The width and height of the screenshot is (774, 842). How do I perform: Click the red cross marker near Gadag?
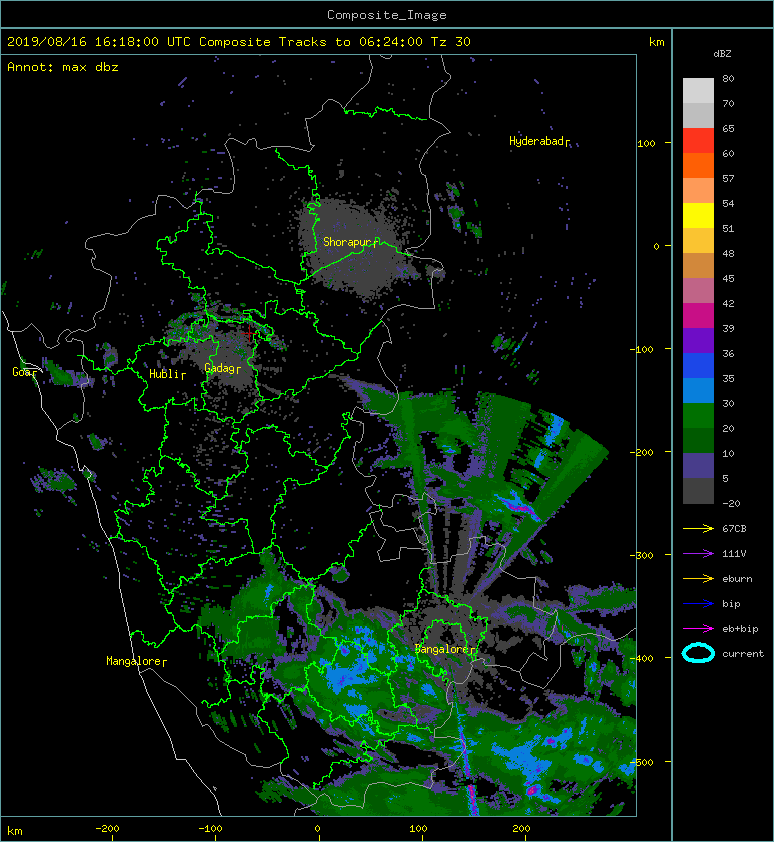pyautogui.click(x=249, y=333)
